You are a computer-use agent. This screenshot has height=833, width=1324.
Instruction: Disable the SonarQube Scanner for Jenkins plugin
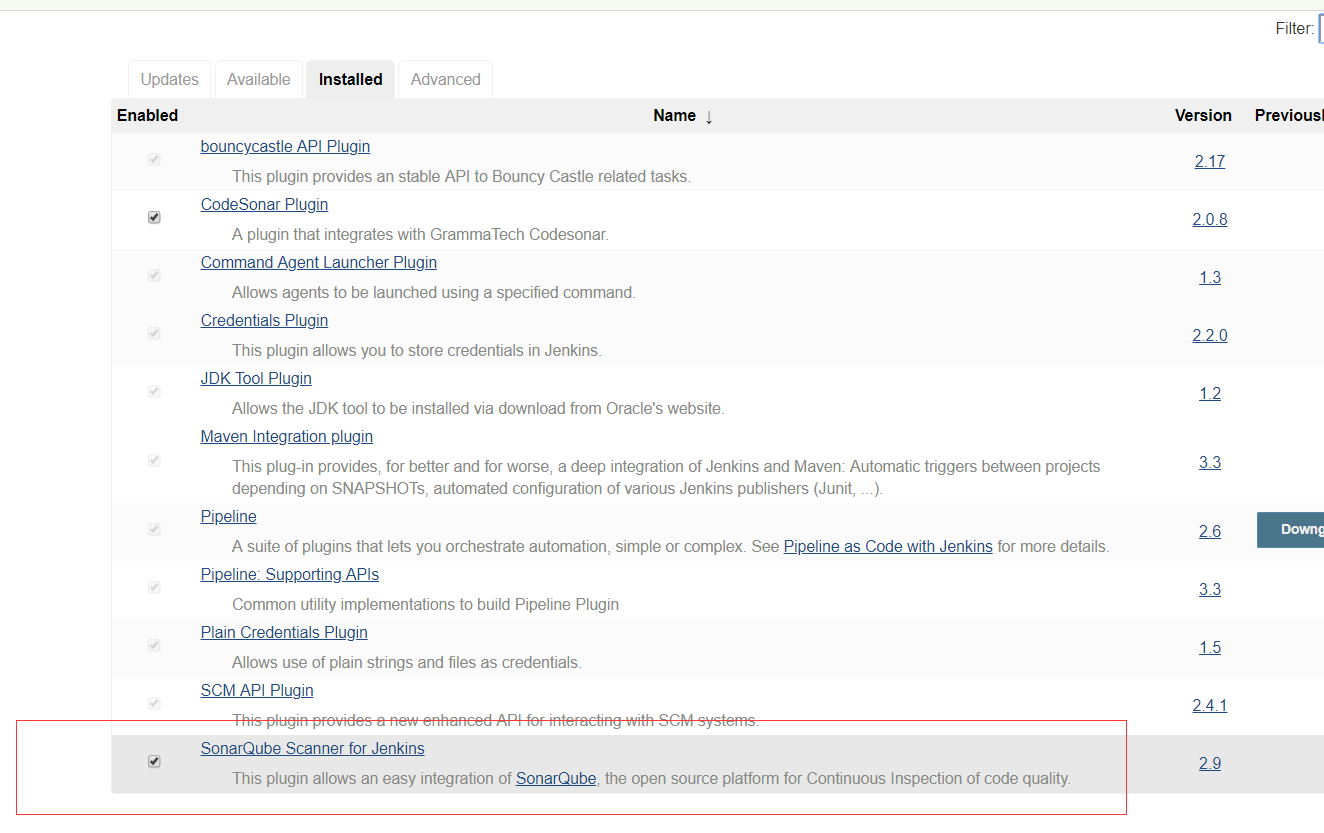pyautogui.click(x=154, y=761)
